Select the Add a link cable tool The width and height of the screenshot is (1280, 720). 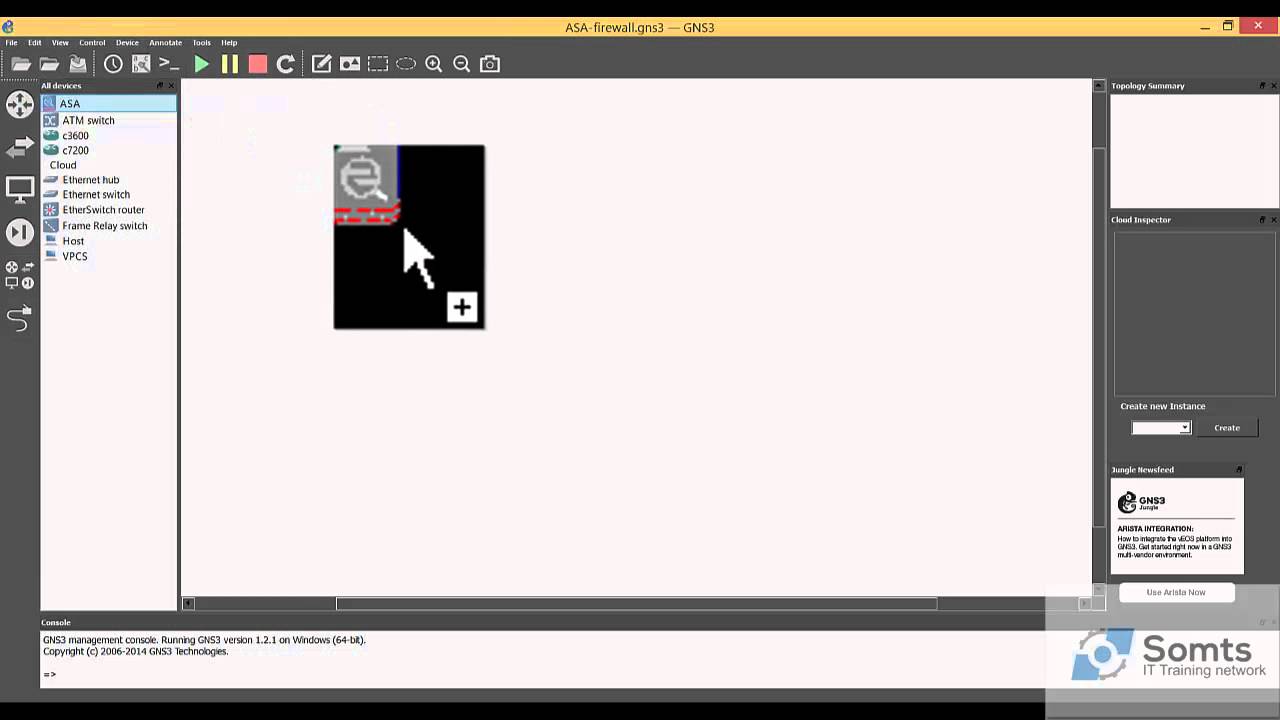[x=19, y=318]
